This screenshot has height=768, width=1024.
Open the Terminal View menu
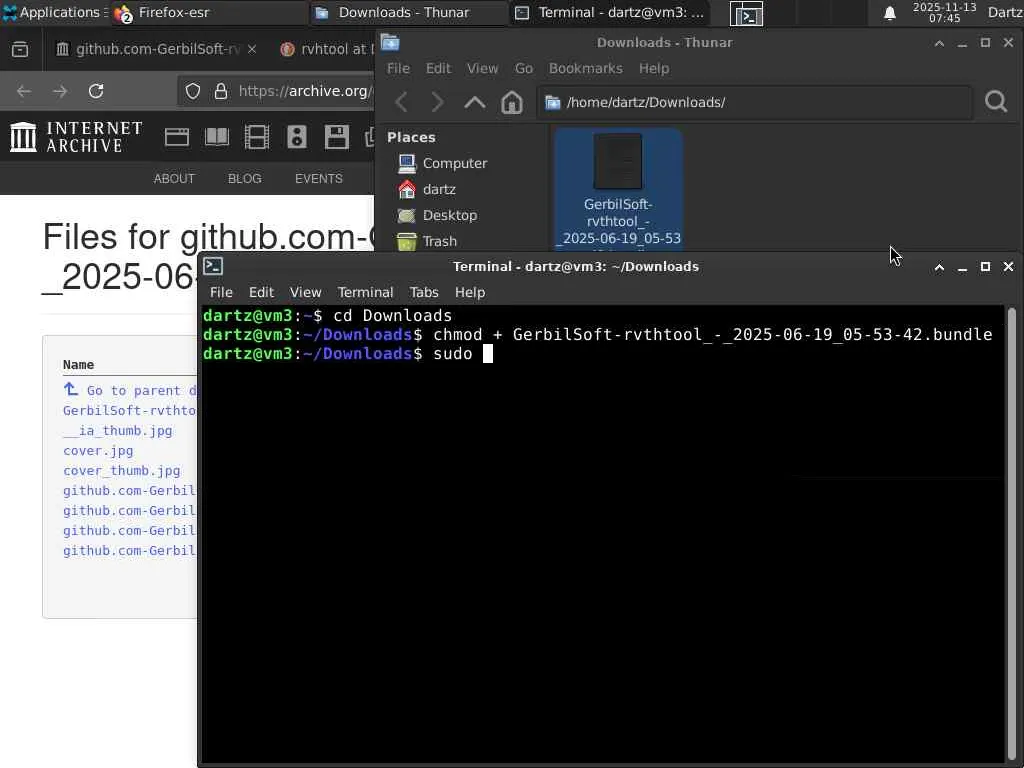pyautogui.click(x=306, y=292)
